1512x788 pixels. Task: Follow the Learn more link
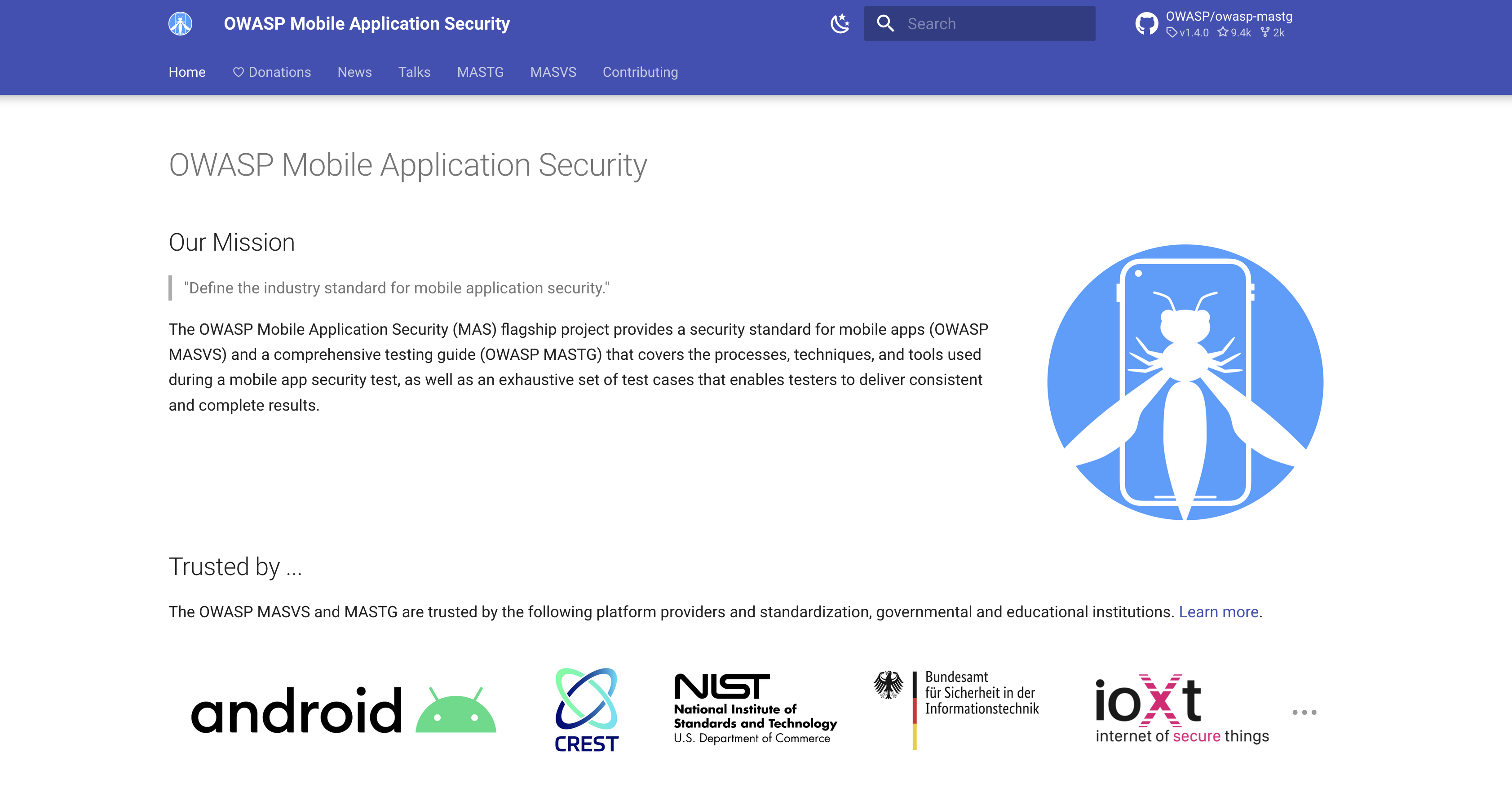[1219, 612]
